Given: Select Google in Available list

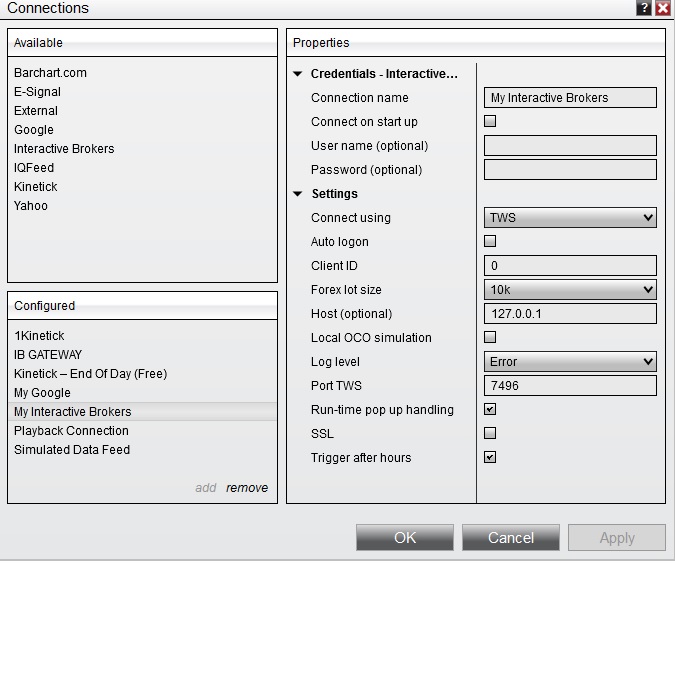Looking at the screenshot, I should [142, 130].
